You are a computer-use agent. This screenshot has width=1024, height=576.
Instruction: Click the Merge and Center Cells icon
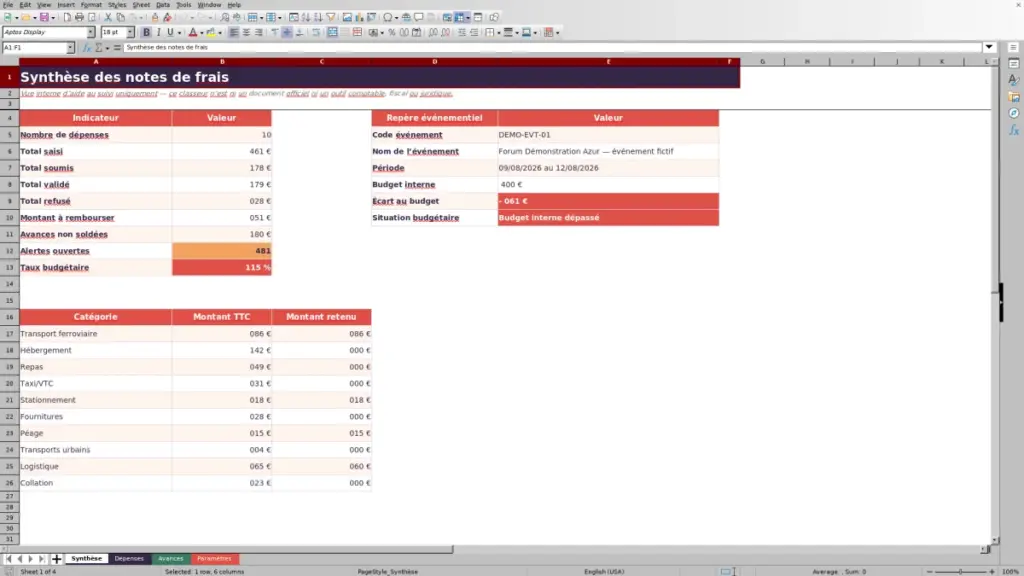[332, 33]
